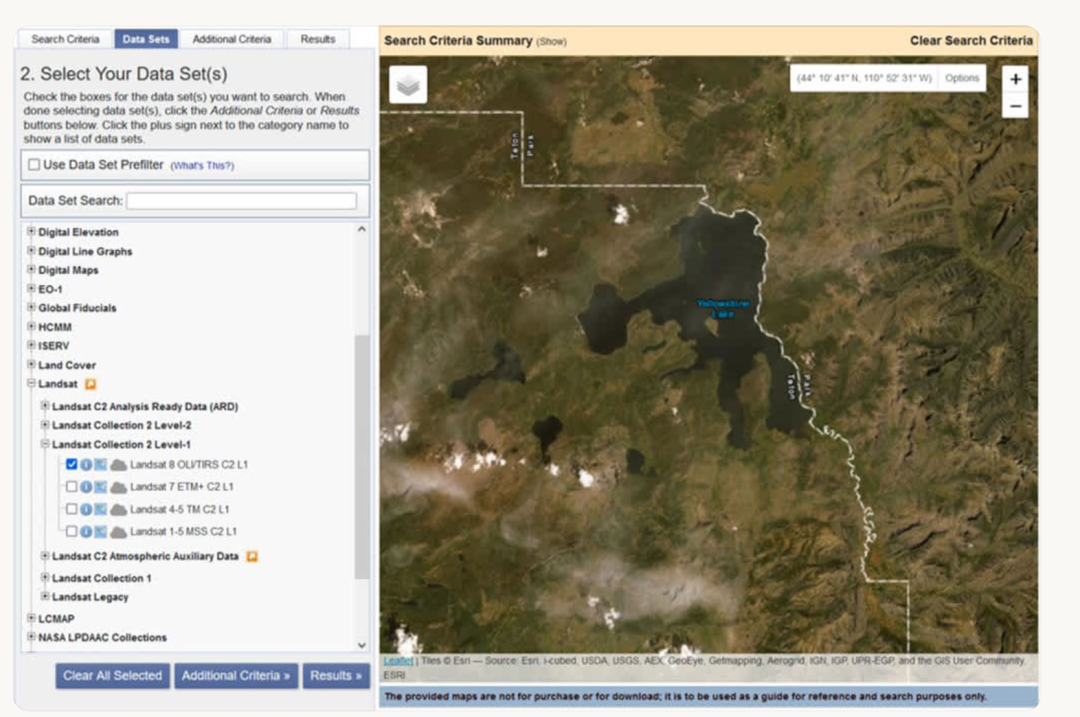Click the Clear Search Criteria link
The width and height of the screenshot is (1080, 717).
(x=970, y=41)
